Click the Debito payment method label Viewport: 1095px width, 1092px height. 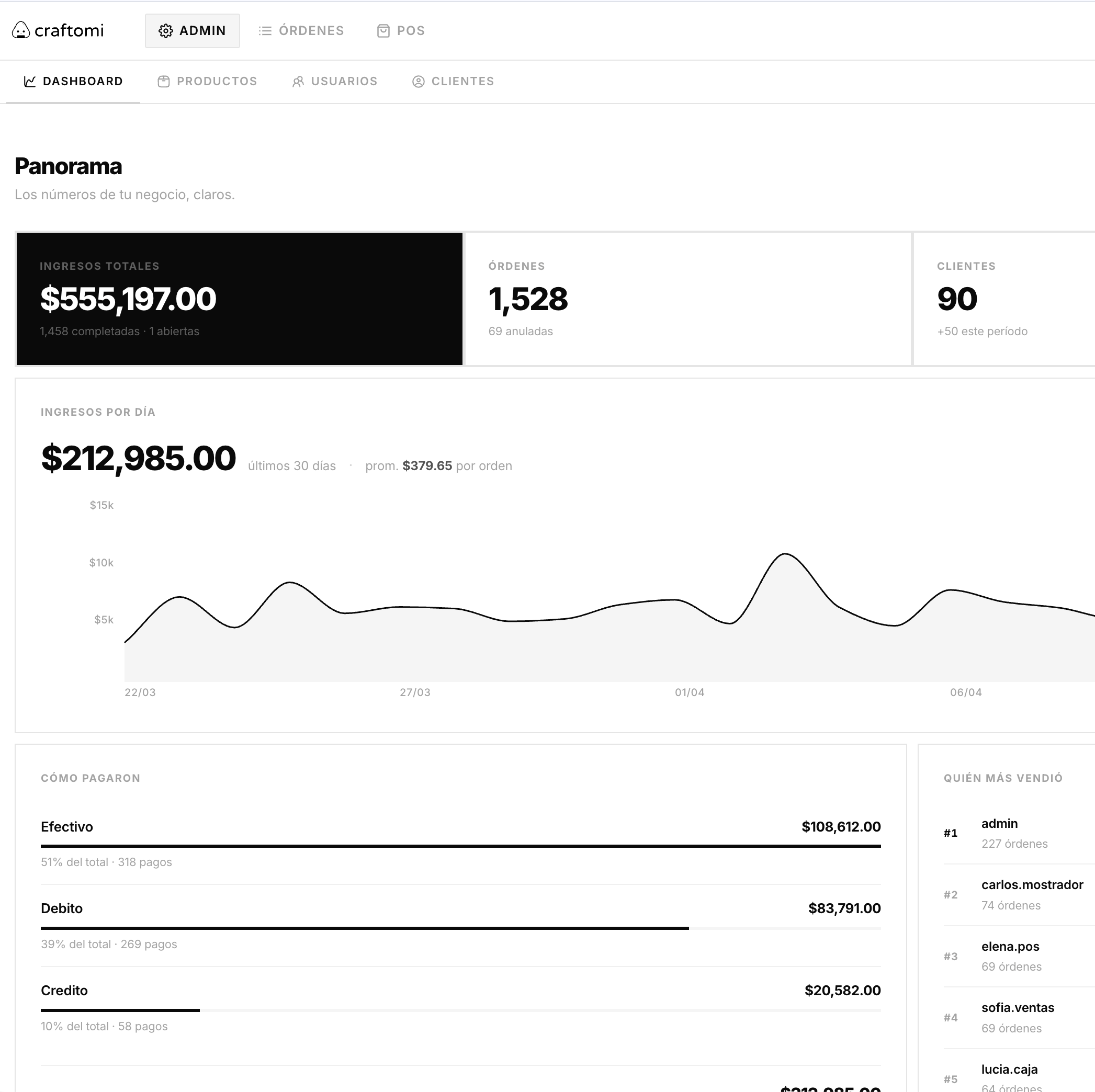(x=62, y=908)
